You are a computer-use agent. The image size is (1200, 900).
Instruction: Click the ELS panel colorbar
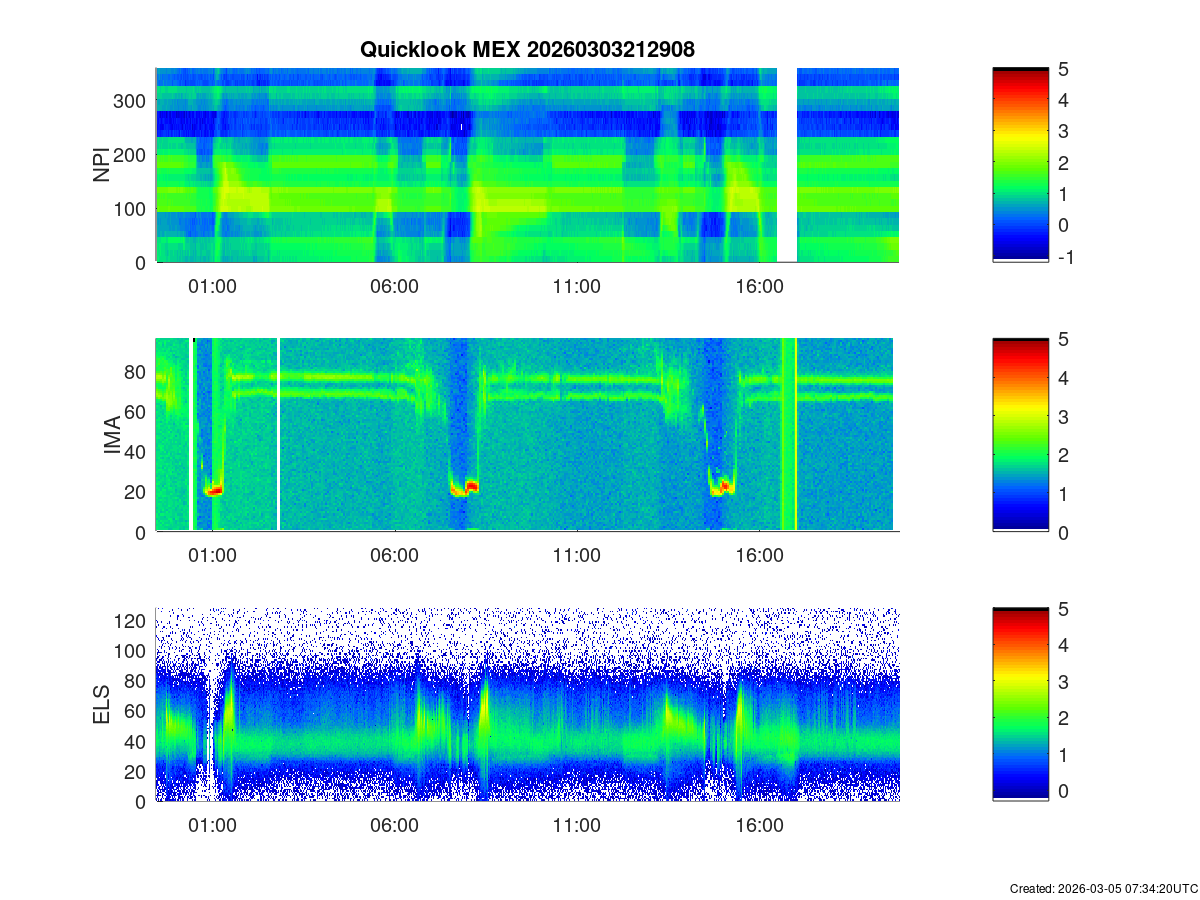pyautogui.click(x=1020, y=704)
